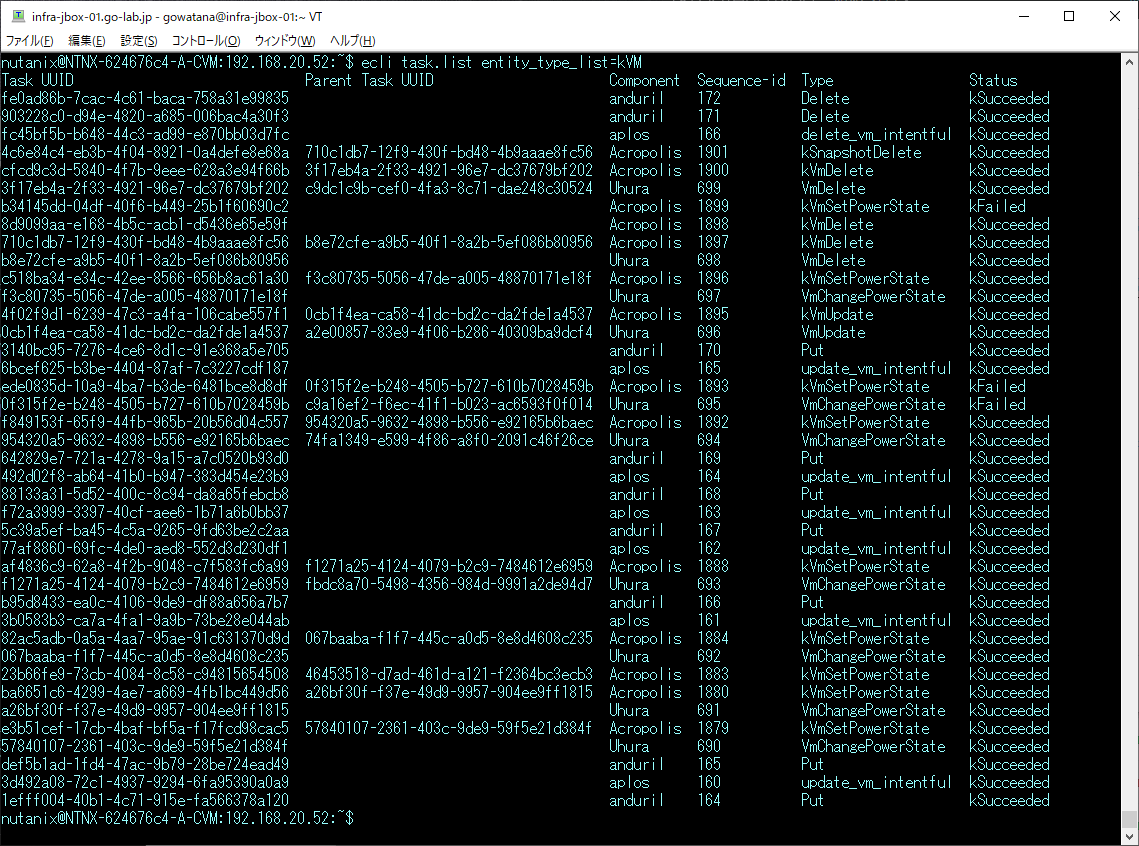Viewport: 1139px width, 846px height.
Task: Click the Tera Term icon in title bar
Action: tap(18, 16)
